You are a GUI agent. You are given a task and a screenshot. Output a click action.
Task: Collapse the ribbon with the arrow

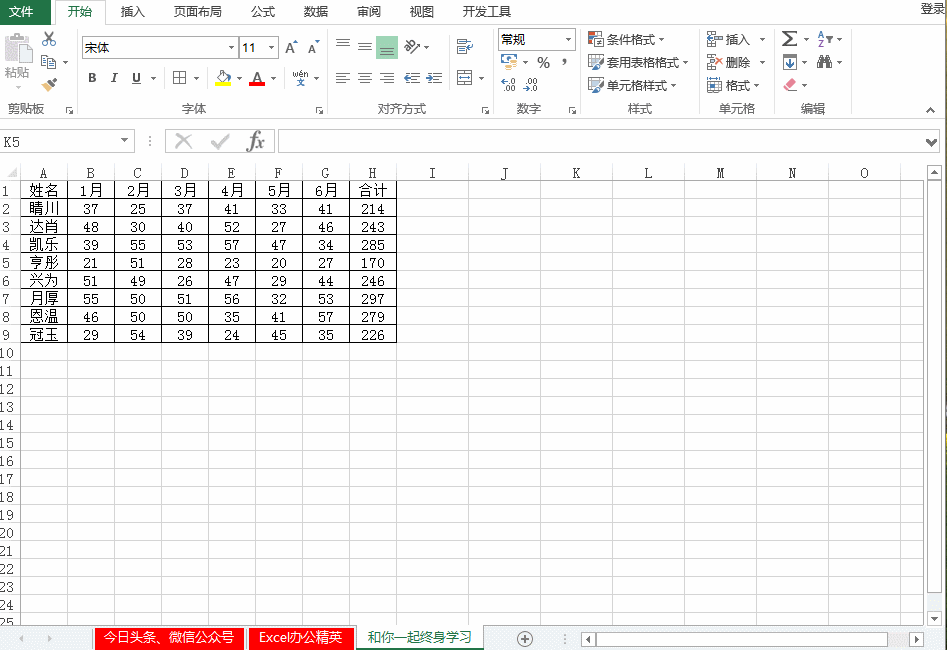[930, 110]
